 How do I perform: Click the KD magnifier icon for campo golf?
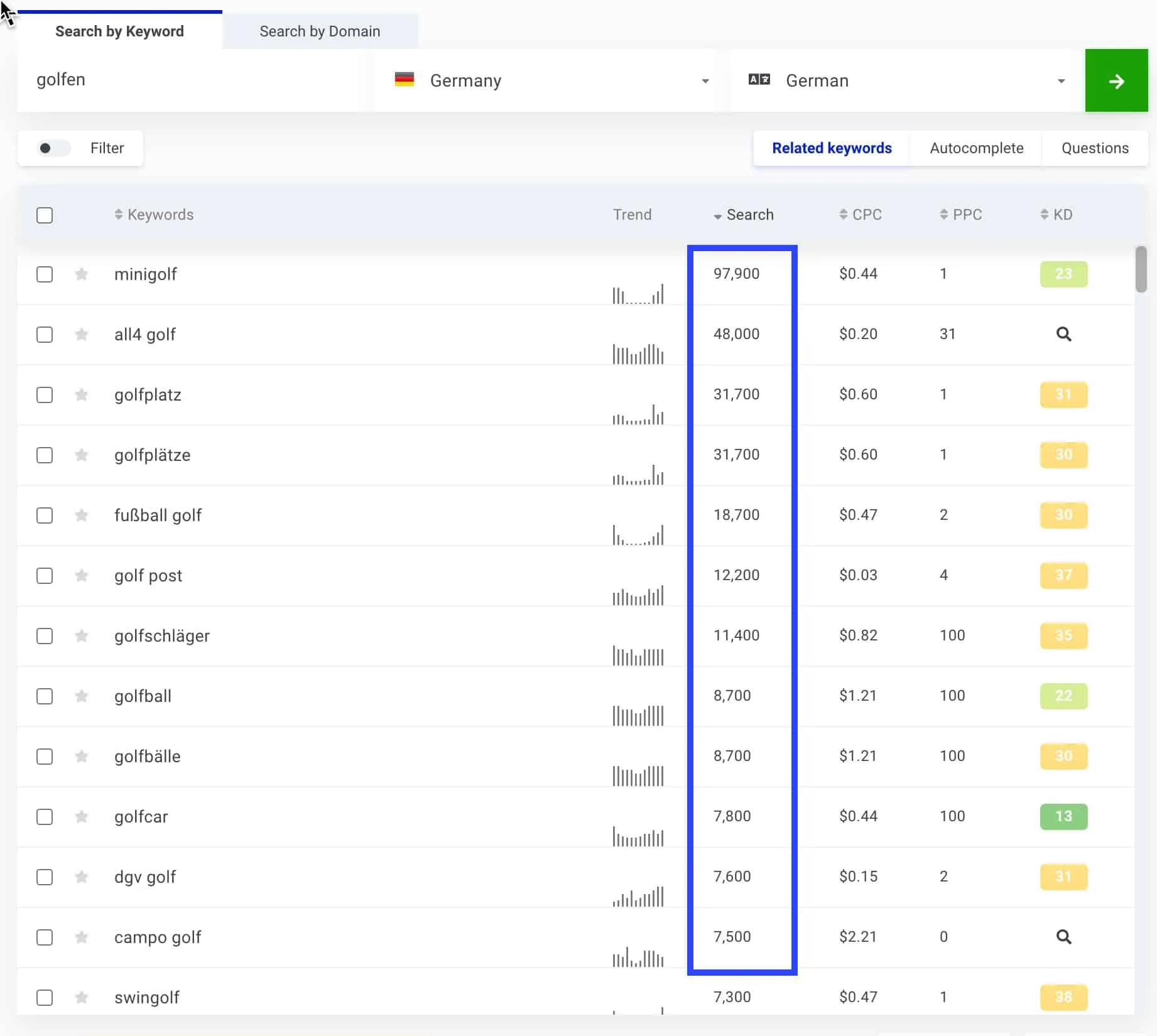(1063, 937)
